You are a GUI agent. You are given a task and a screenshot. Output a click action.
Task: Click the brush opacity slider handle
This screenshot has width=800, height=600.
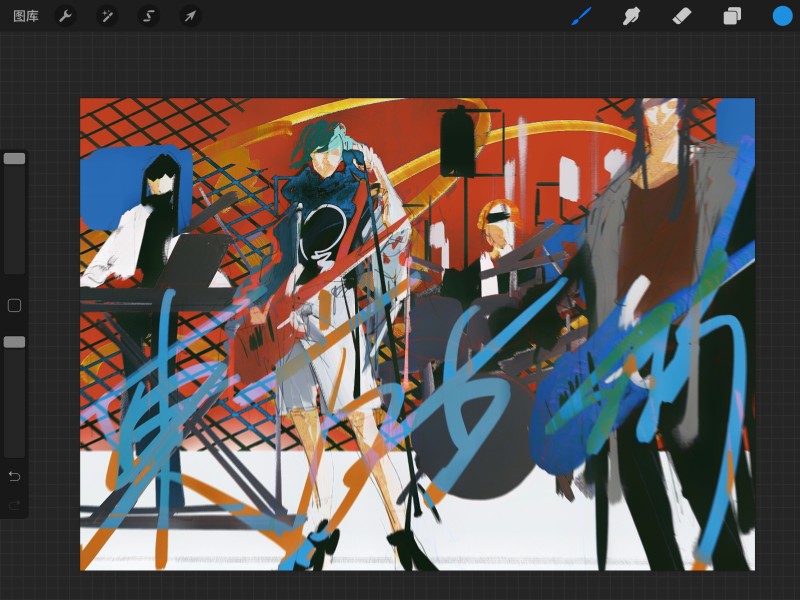[14, 342]
